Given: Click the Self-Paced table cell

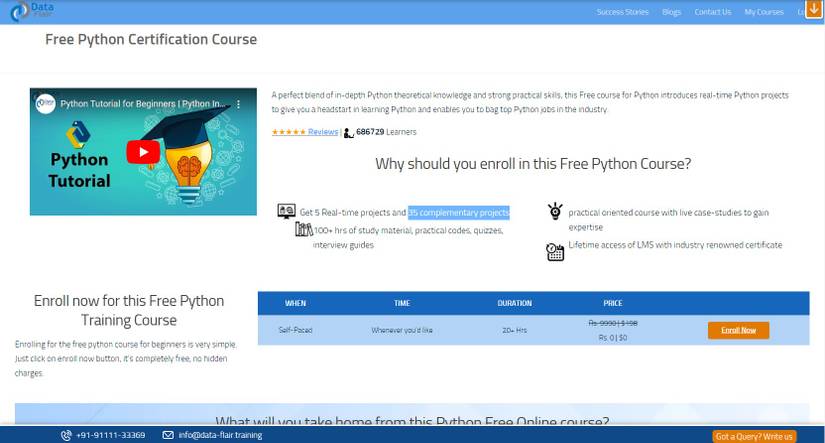Looking at the screenshot, I should click(x=295, y=330).
